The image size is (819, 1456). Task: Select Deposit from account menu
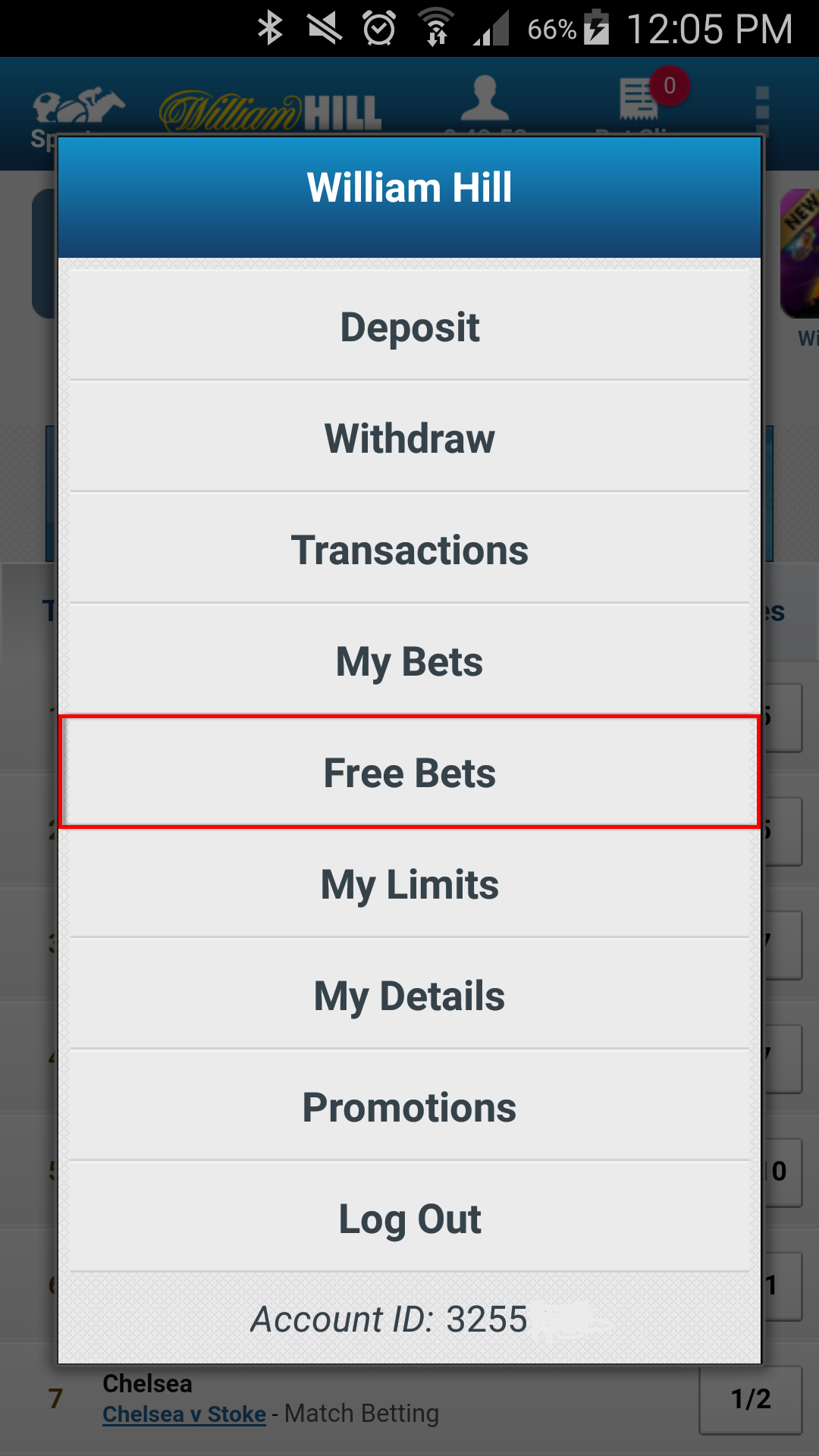pyautogui.click(x=409, y=326)
